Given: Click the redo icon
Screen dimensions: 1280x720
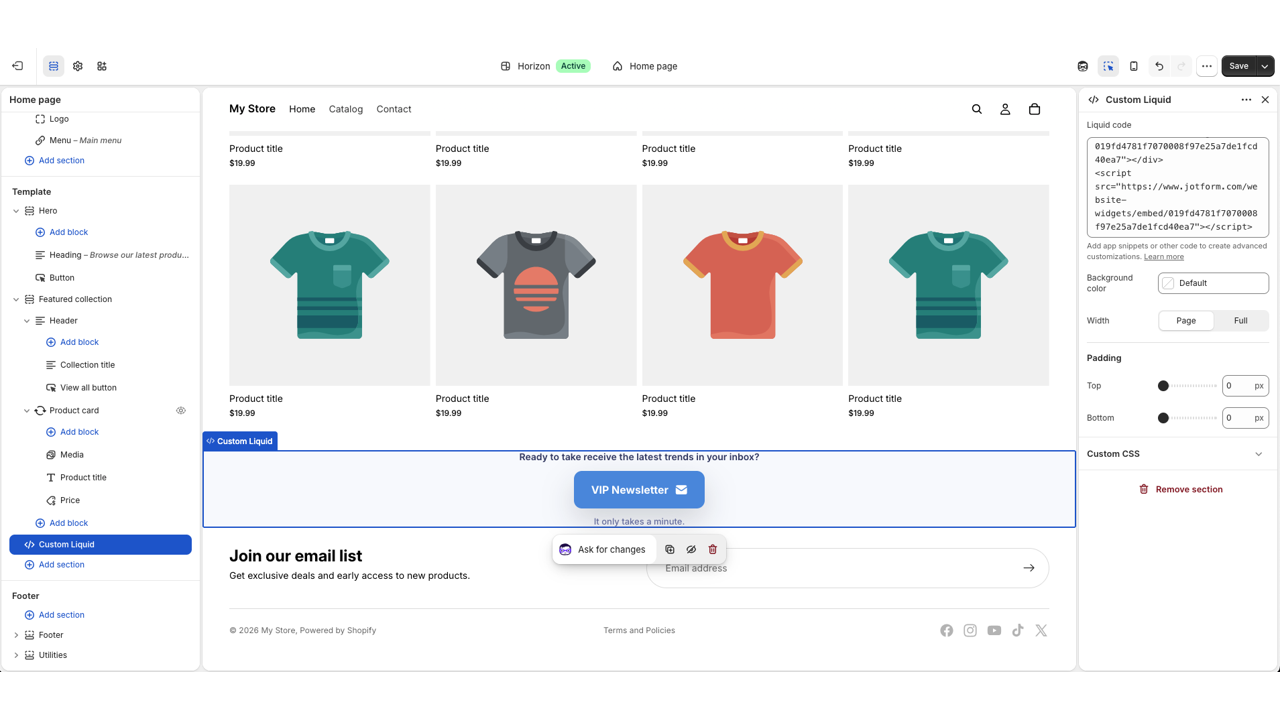Looking at the screenshot, I should point(1182,66).
